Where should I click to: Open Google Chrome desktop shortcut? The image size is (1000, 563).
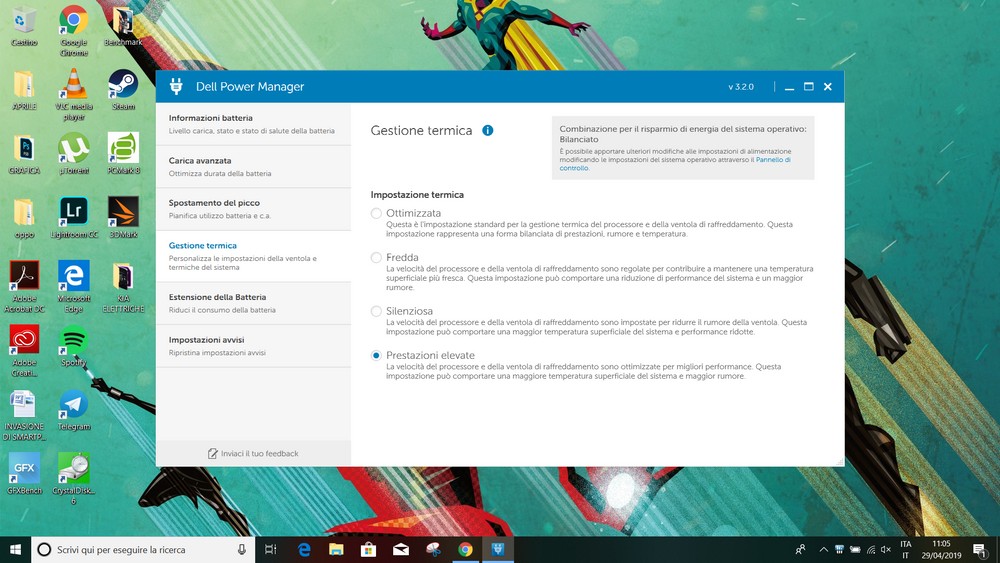click(73, 31)
